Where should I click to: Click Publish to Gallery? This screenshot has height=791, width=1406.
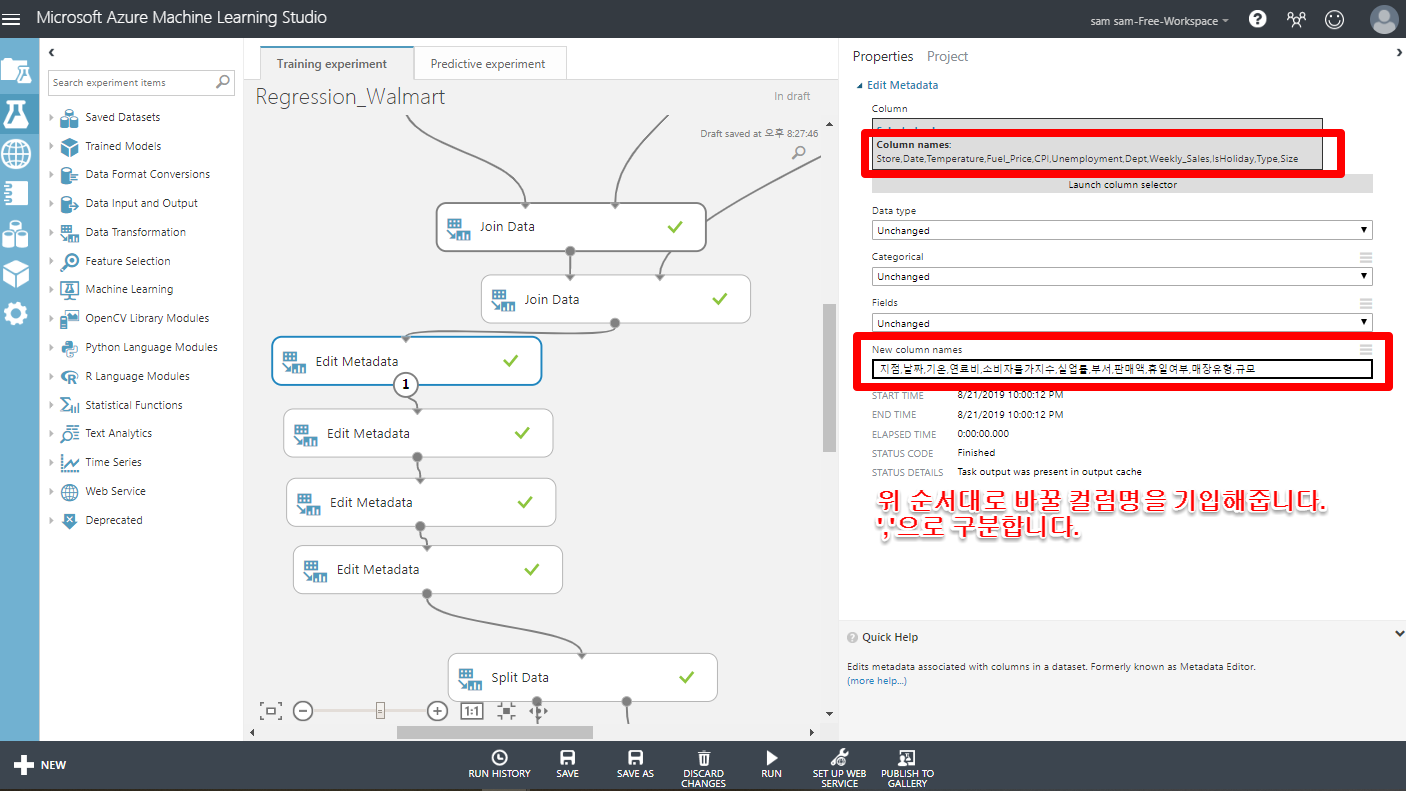point(907,769)
